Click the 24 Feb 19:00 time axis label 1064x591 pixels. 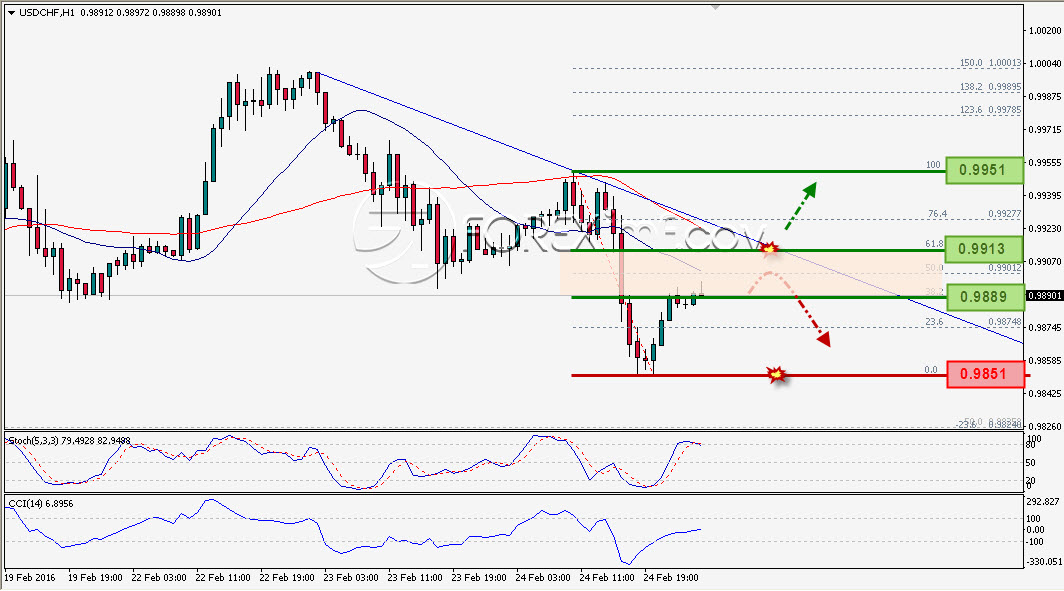670,577
